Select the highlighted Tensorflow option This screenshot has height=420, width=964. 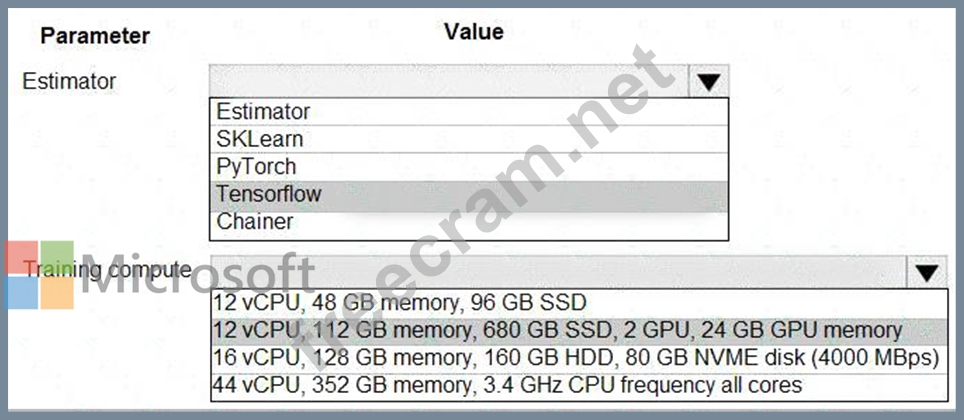click(270, 193)
